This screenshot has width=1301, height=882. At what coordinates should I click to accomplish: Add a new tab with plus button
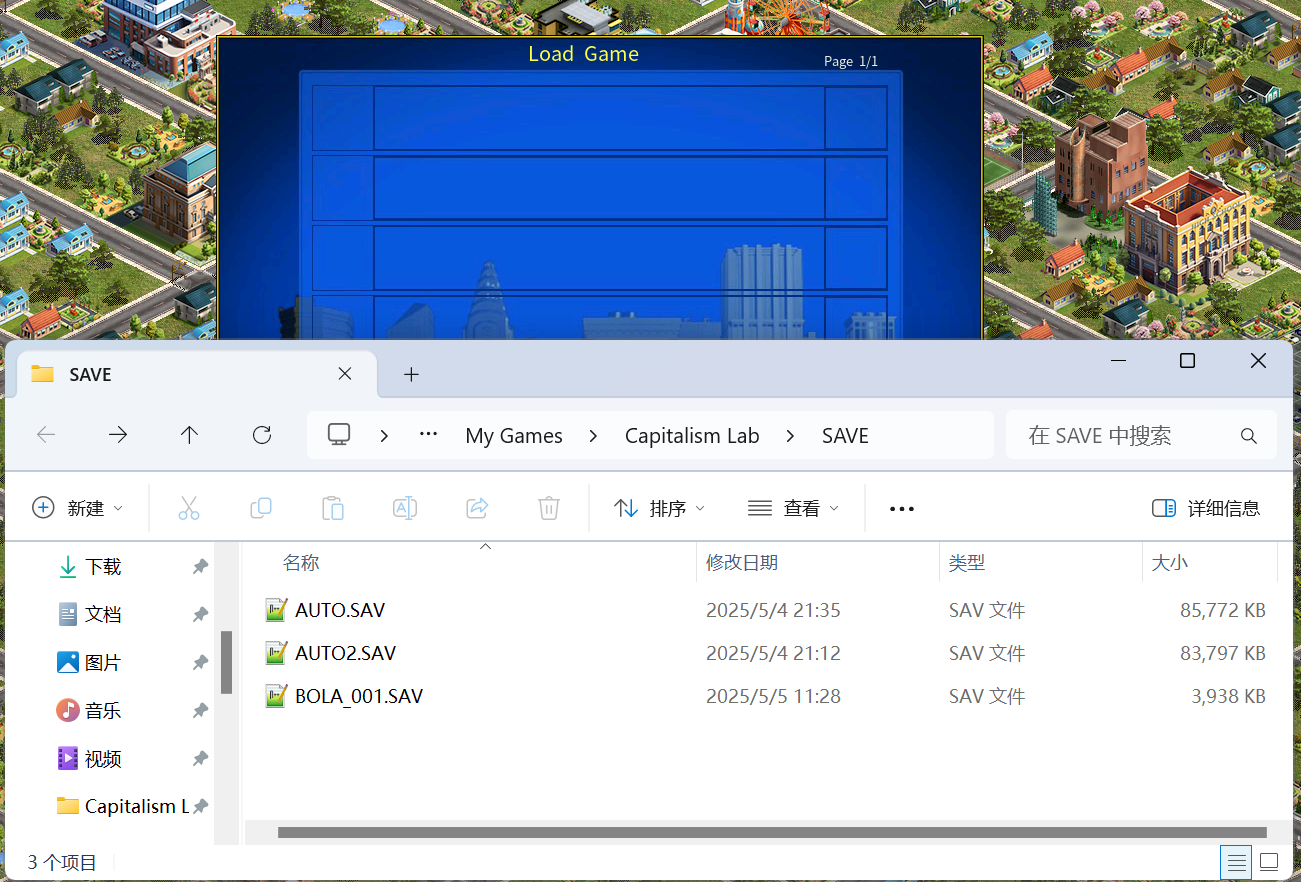pos(411,374)
